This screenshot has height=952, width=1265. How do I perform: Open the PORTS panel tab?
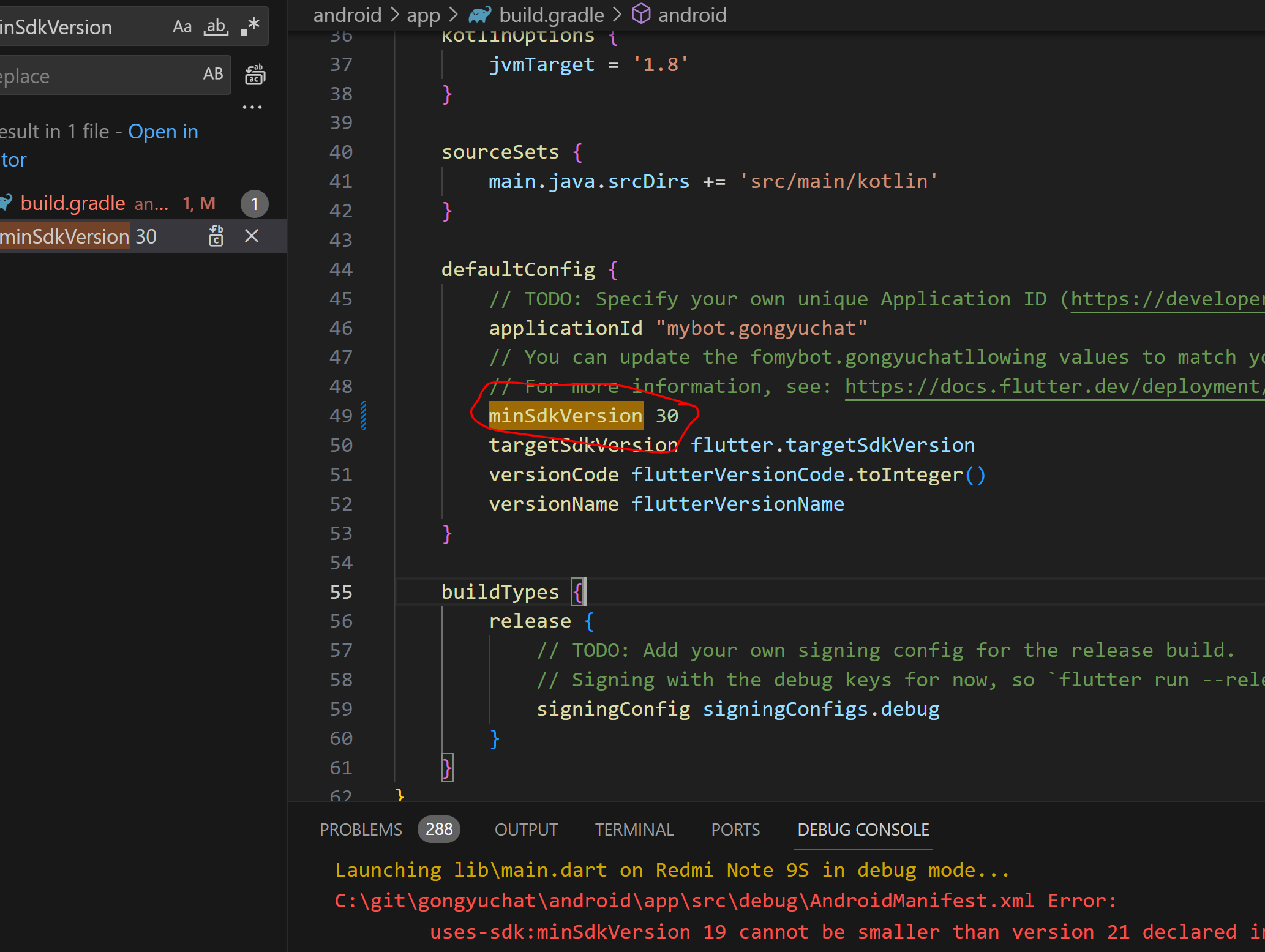(x=735, y=830)
